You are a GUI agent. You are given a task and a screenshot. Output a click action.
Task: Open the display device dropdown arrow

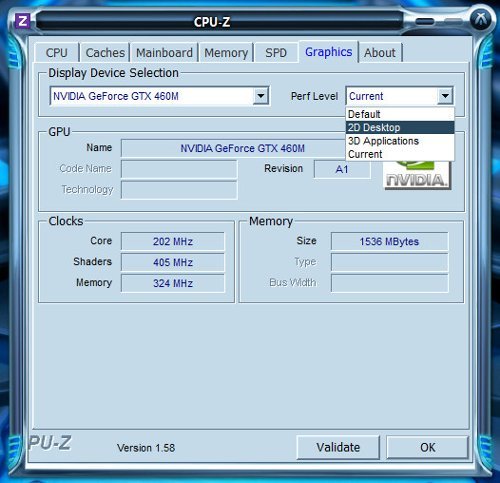(261, 96)
